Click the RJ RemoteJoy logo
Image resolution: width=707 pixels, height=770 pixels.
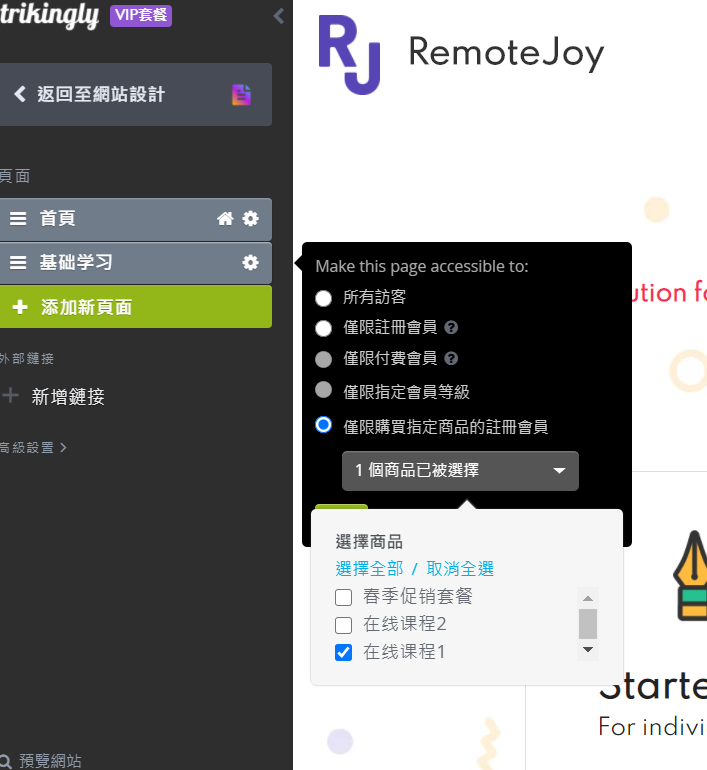point(349,55)
